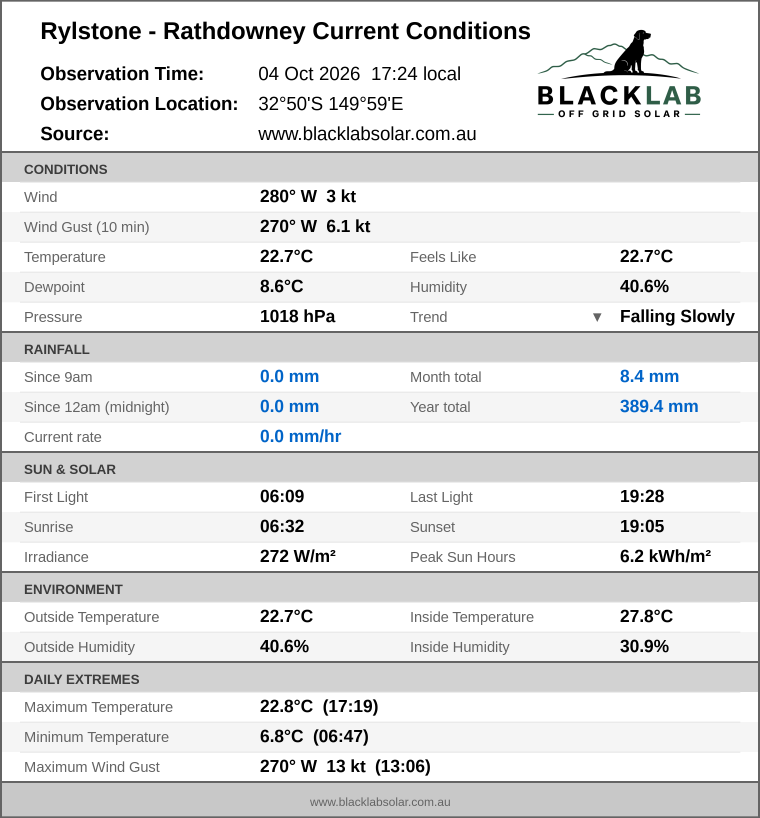Select the Sunset time '19:05'
The width and height of the screenshot is (760, 818).
coord(642,526)
